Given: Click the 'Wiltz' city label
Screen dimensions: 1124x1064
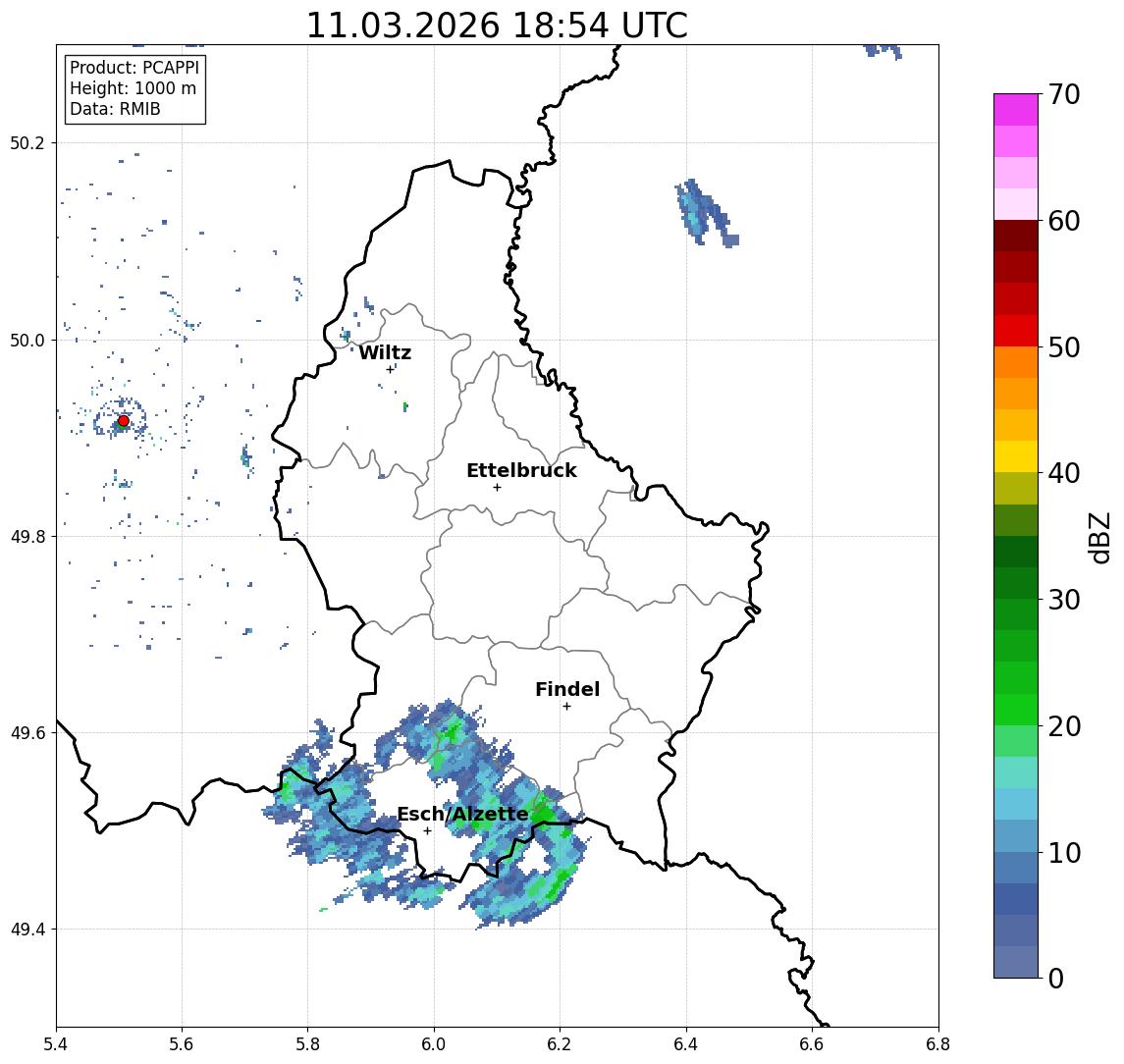Looking at the screenshot, I should click(x=385, y=352).
